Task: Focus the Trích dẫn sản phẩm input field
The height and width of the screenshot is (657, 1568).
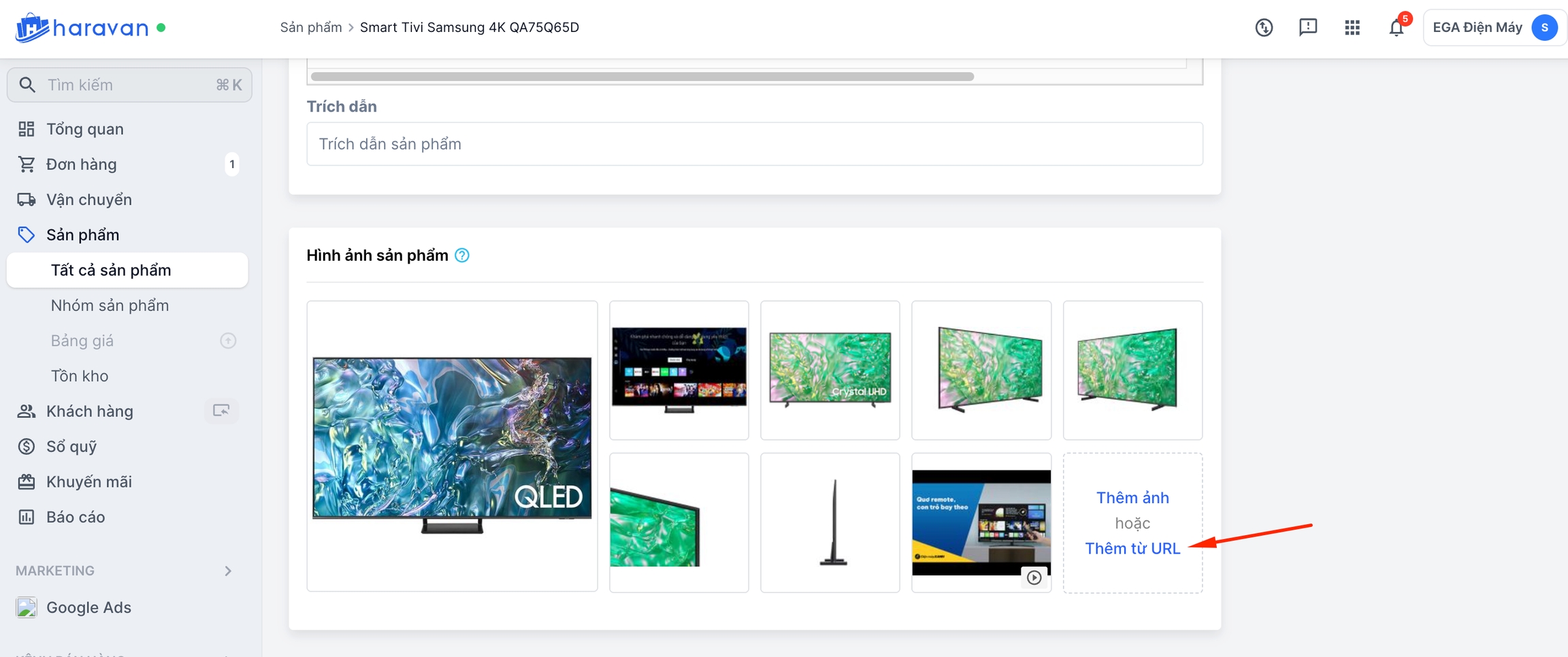Action: click(754, 144)
